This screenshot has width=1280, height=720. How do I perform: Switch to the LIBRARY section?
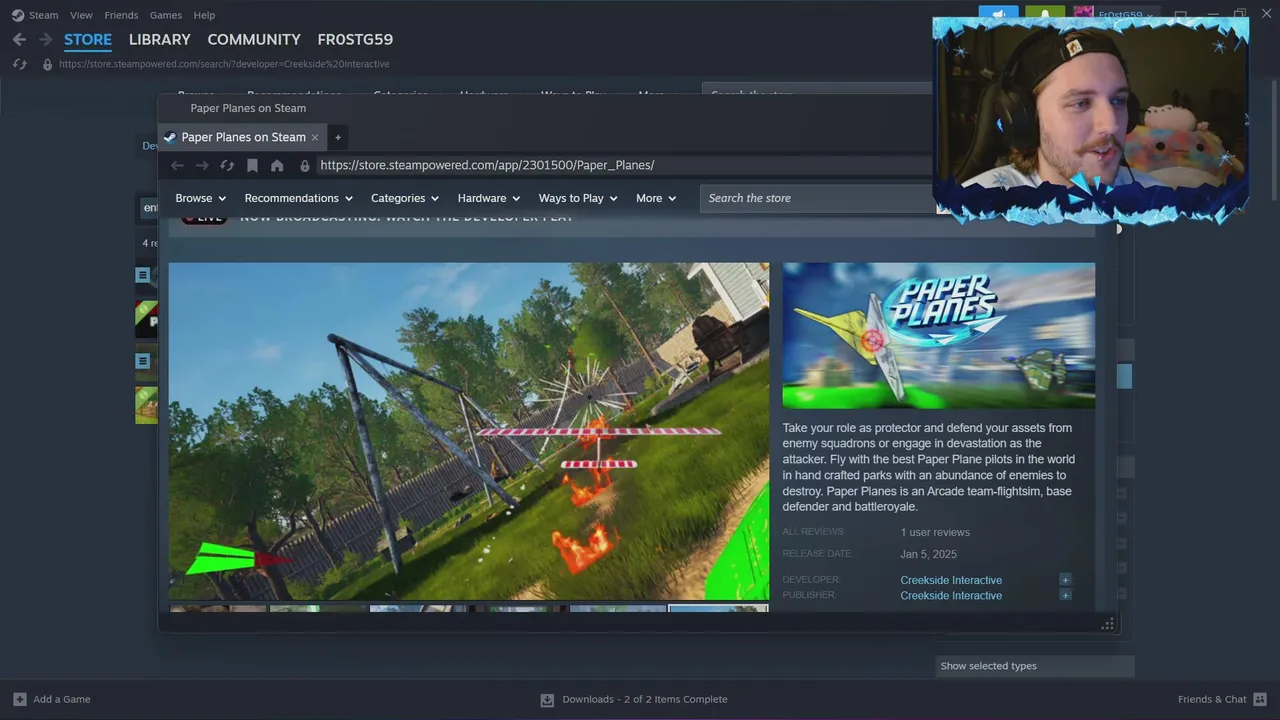(160, 39)
